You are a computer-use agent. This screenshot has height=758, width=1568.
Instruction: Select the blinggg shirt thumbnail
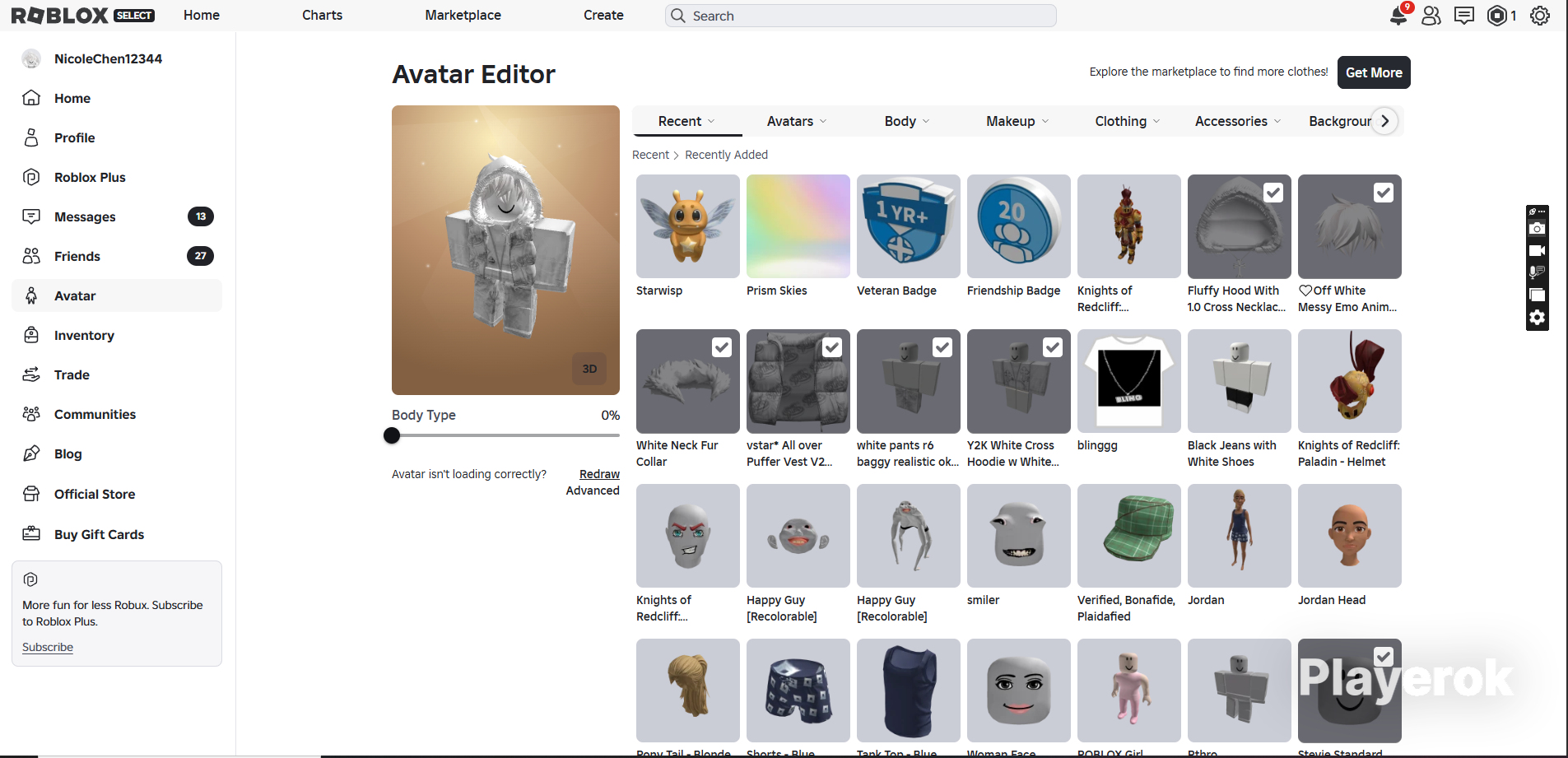tap(1129, 381)
